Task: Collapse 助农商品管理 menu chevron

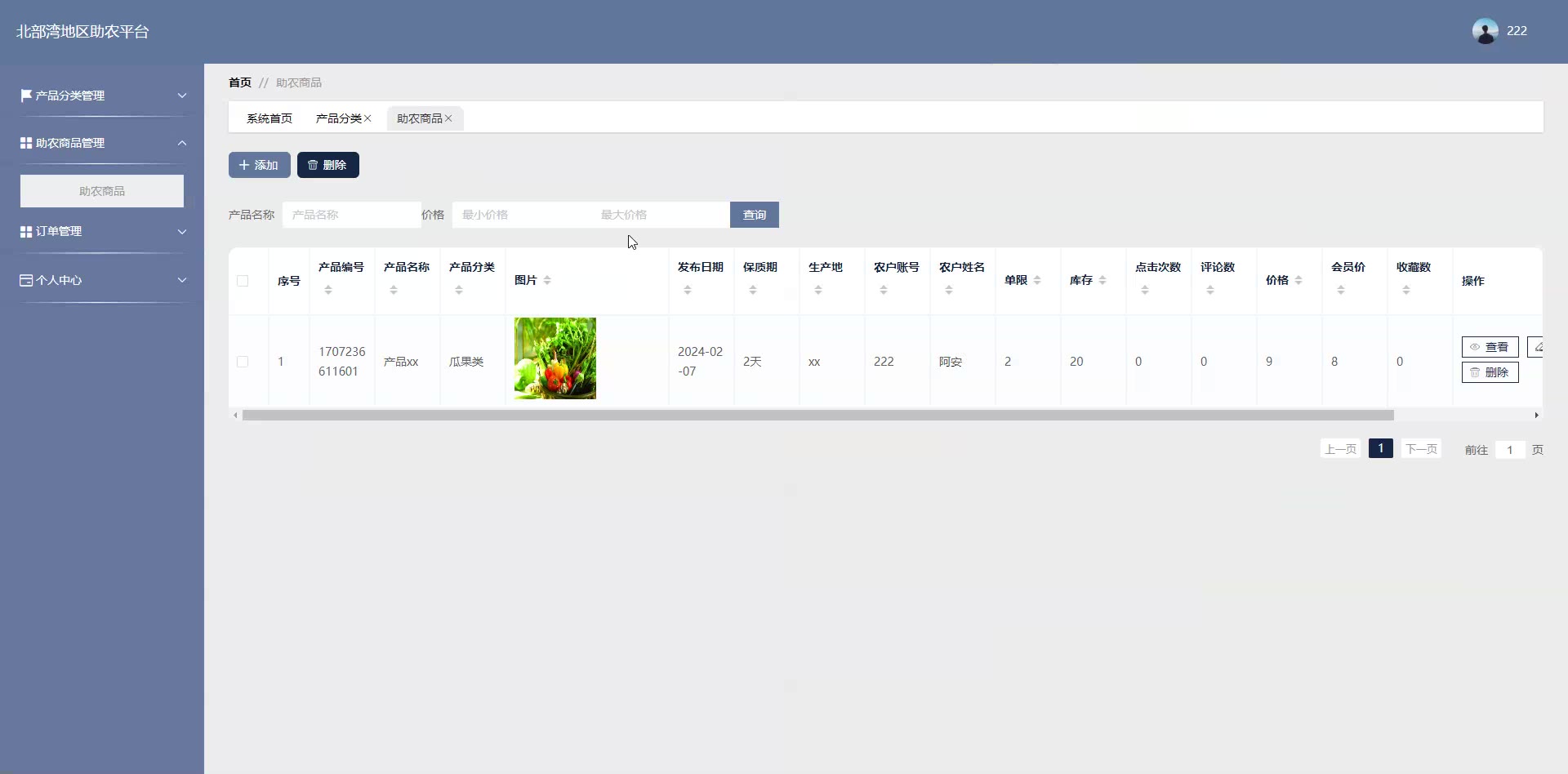Action: [182, 143]
